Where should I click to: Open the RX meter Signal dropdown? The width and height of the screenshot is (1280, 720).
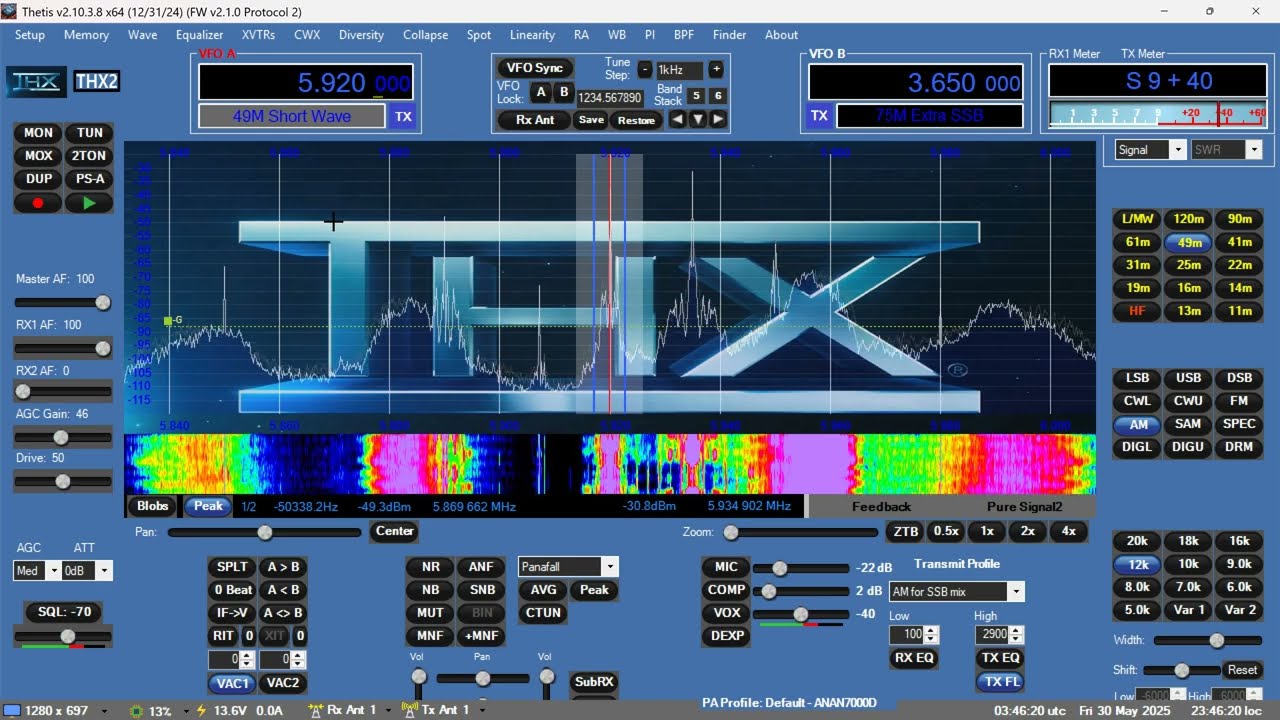point(1177,150)
